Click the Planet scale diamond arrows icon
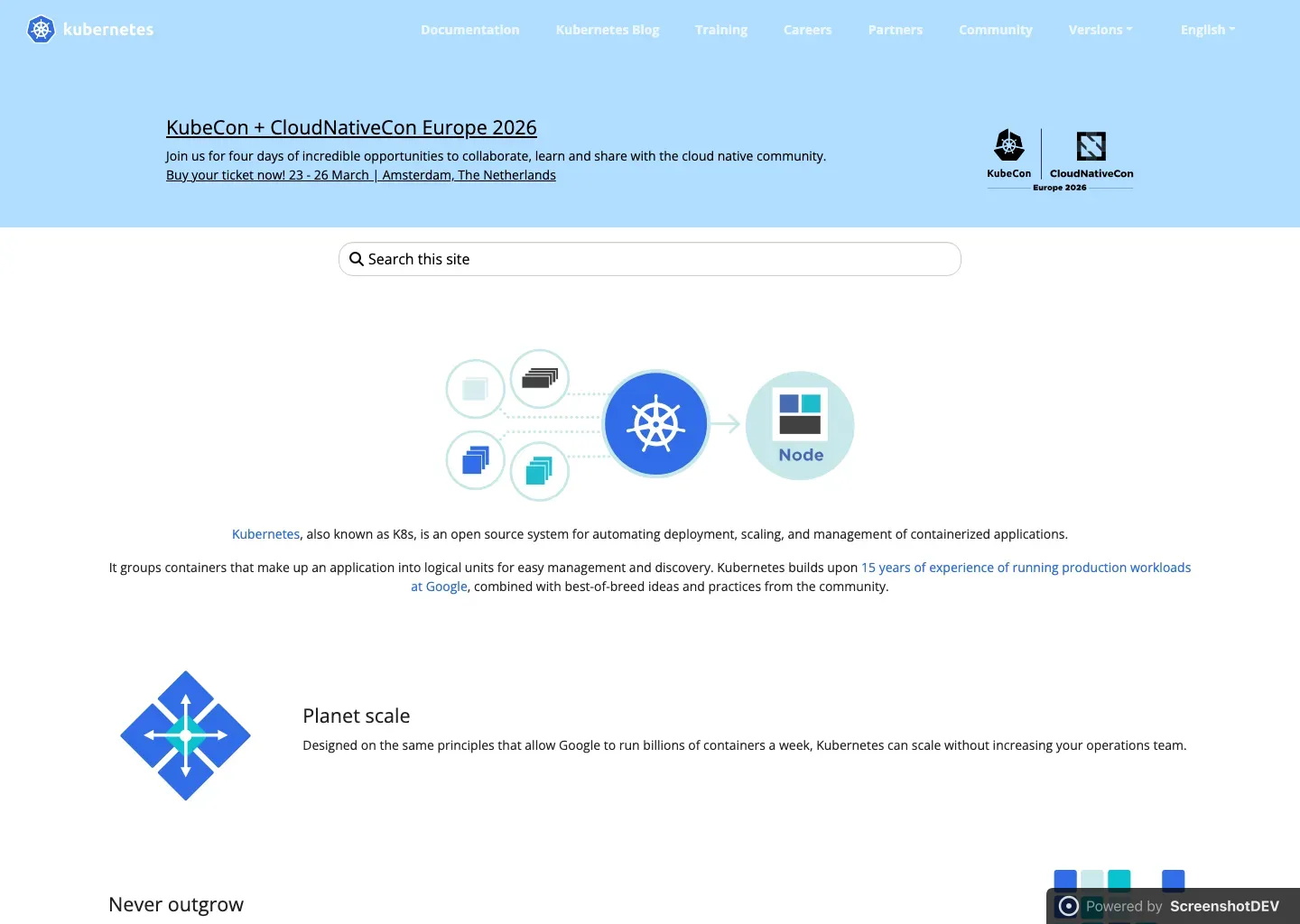 pos(186,735)
